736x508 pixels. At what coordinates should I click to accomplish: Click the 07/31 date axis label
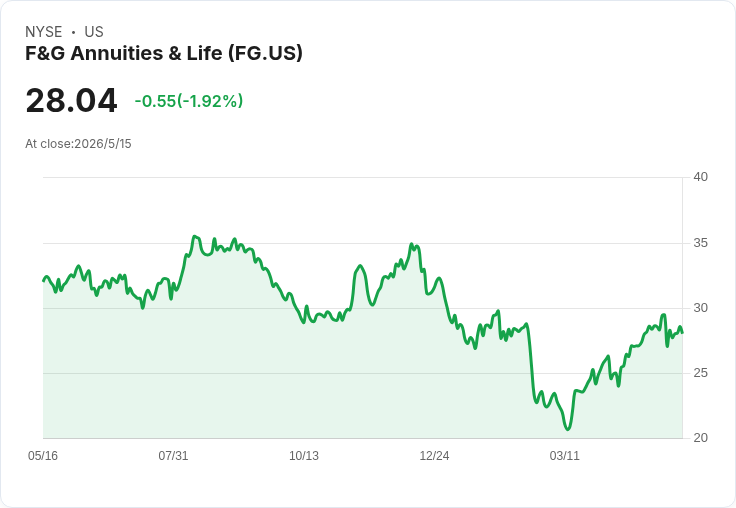[x=173, y=455]
